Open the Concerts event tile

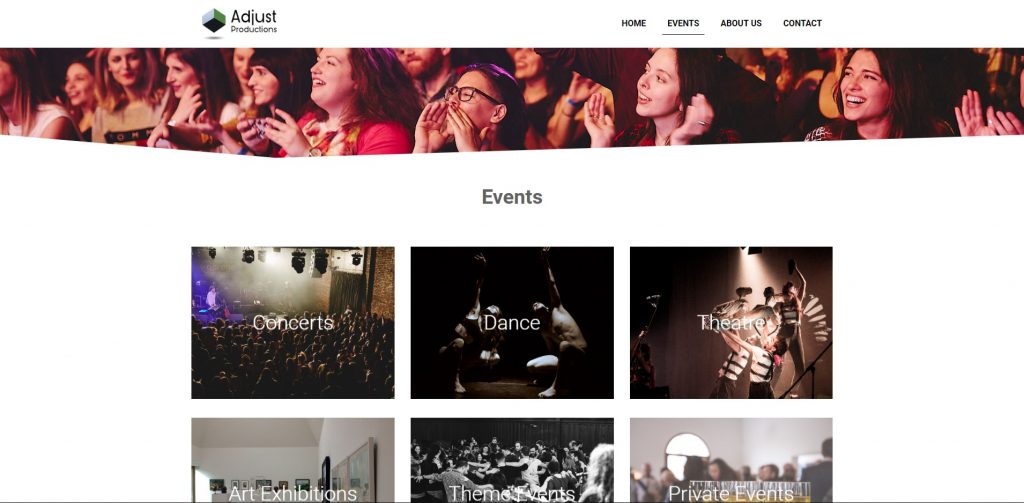tap(293, 323)
